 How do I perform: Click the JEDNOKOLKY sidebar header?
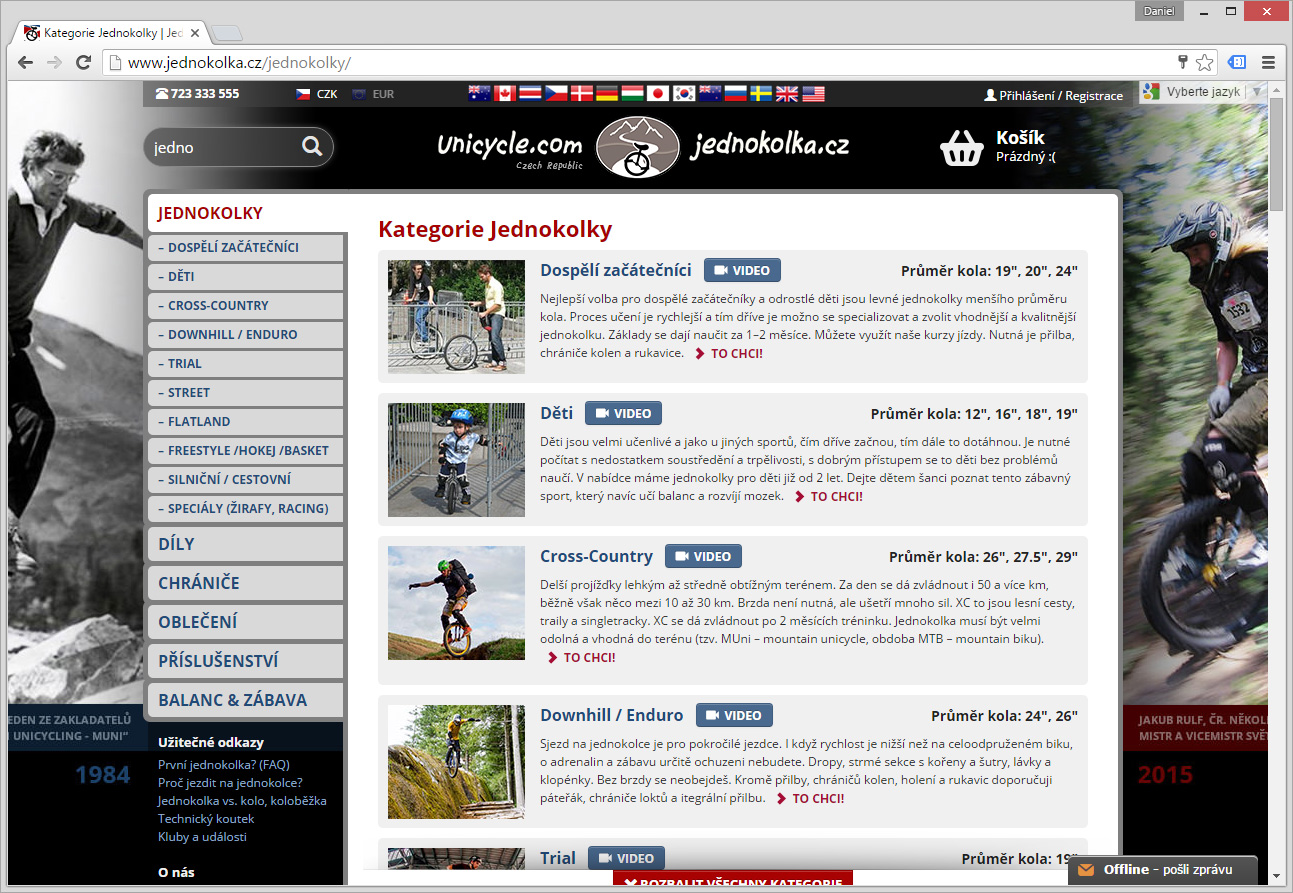point(246,213)
